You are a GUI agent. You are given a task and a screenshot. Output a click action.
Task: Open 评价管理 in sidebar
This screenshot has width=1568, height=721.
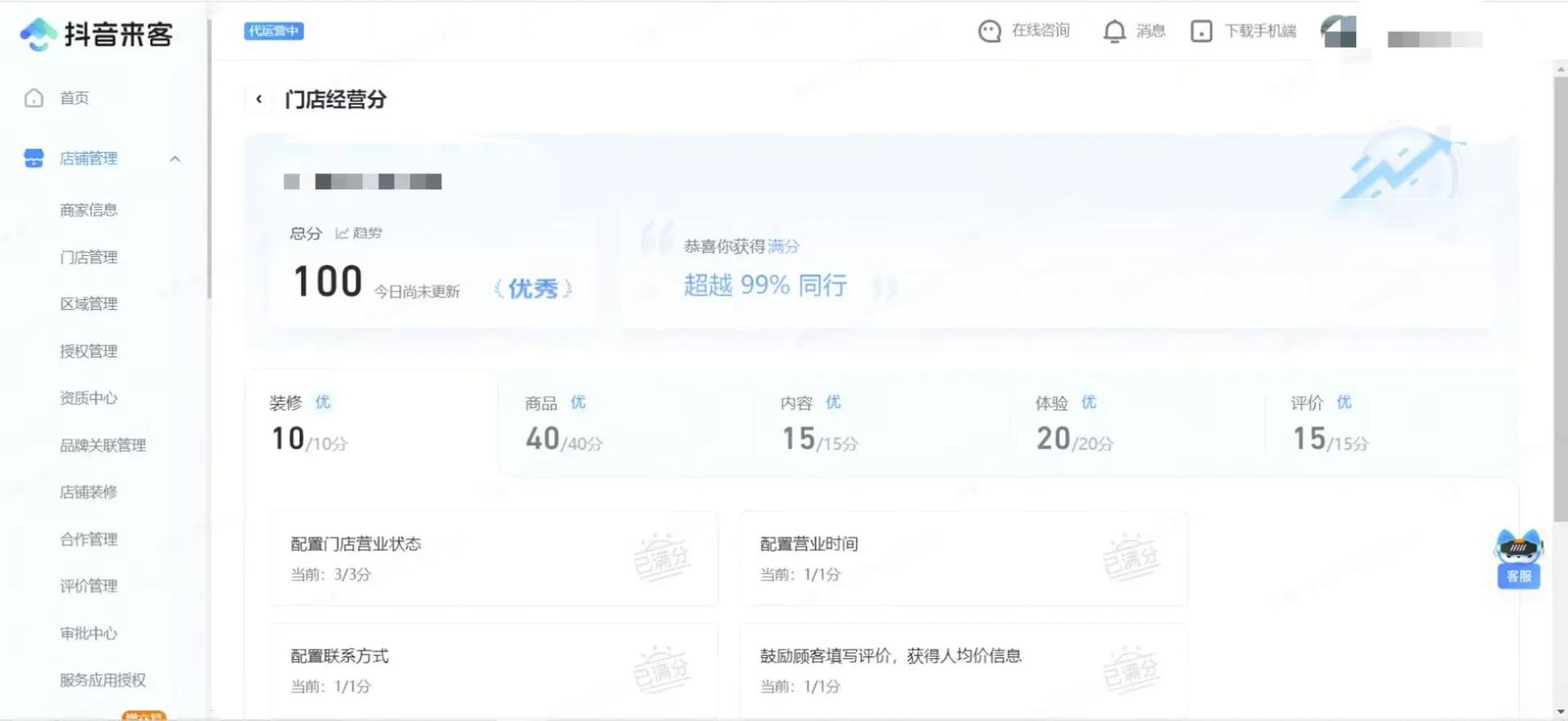[x=88, y=586]
